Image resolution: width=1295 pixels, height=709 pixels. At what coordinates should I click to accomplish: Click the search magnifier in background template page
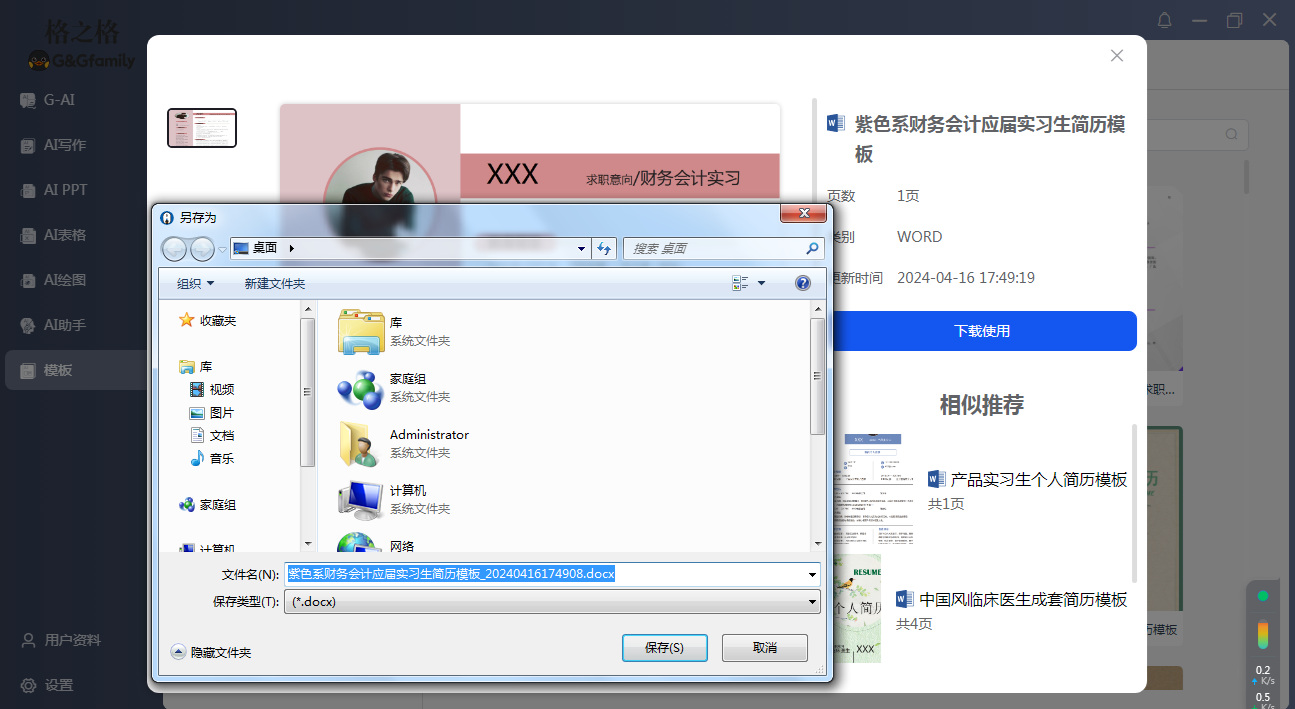1232,133
